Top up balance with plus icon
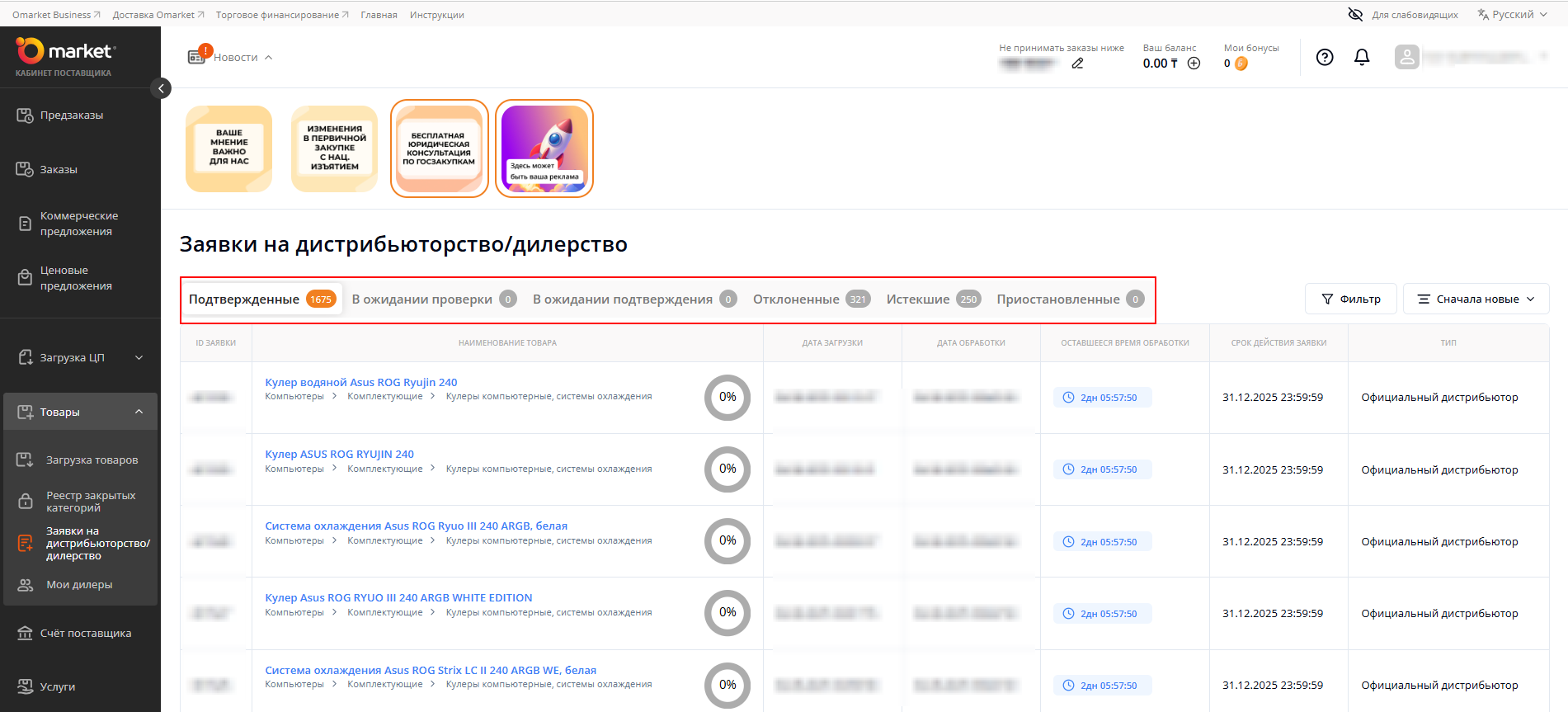The height and width of the screenshot is (712, 1568). (x=1194, y=64)
